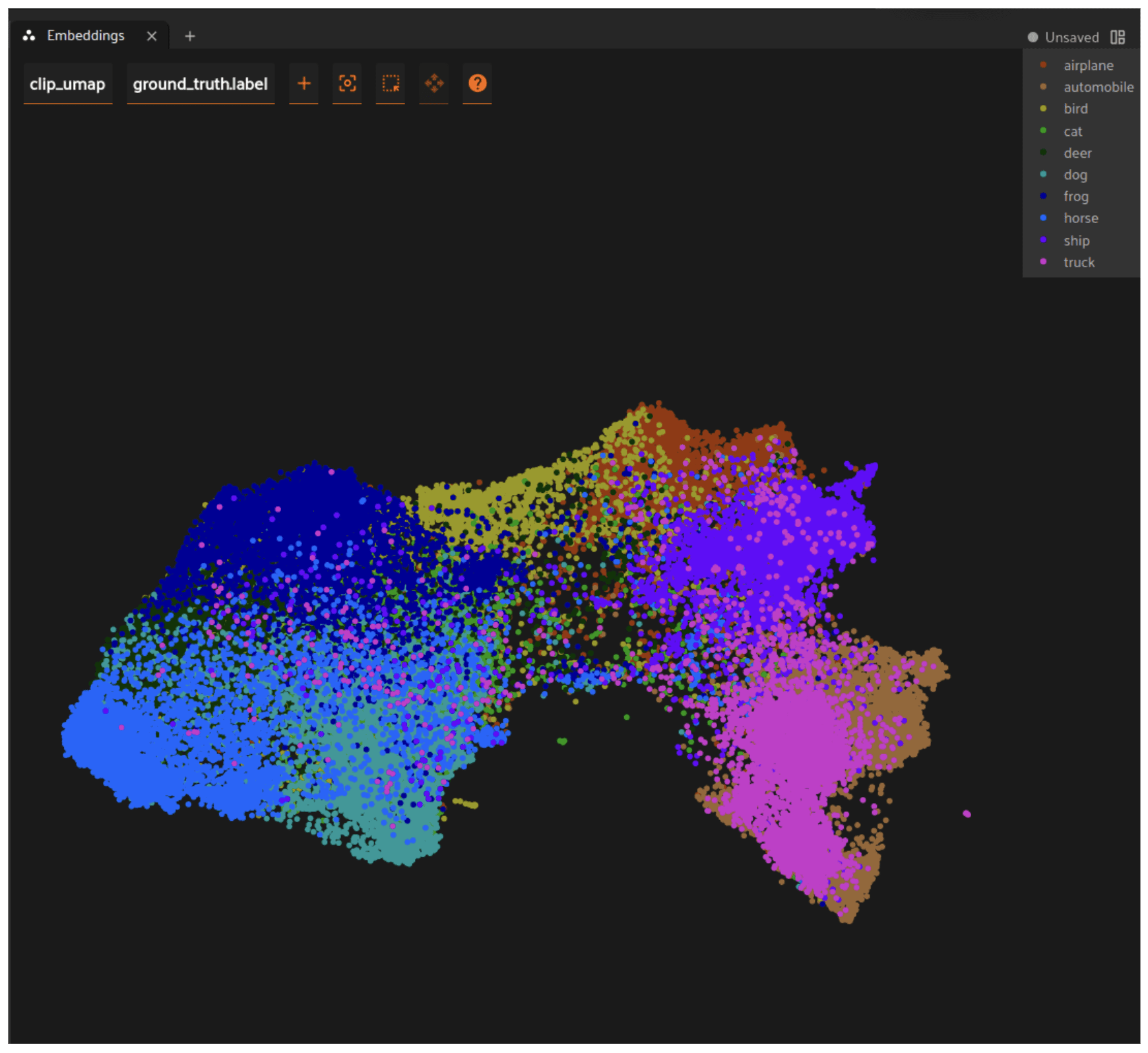The width and height of the screenshot is (1148, 1053).
Task: Click the automobile legend color dot
Action: [x=1043, y=86]
